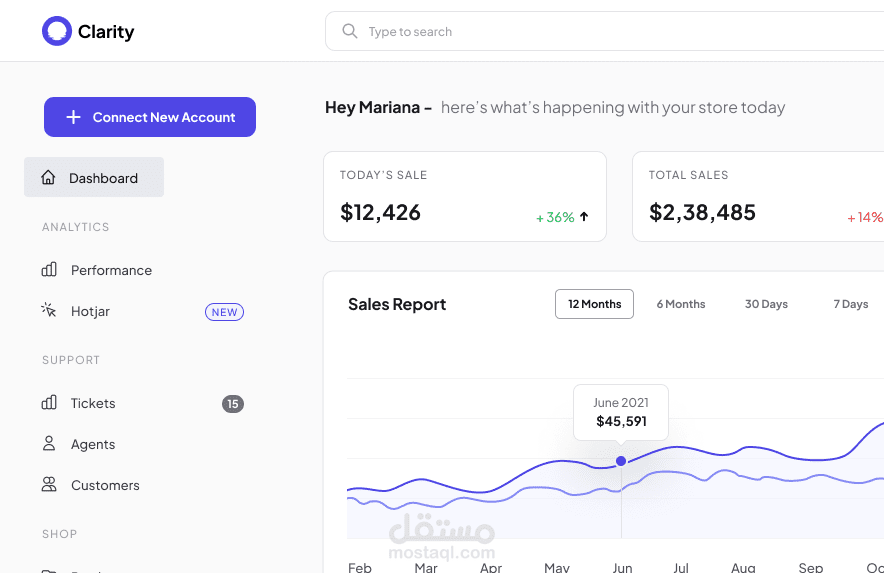The height and width of the screenshot is (573, 884).
Task: Click the Performance bar chart icon
Action: click(49, 270)
